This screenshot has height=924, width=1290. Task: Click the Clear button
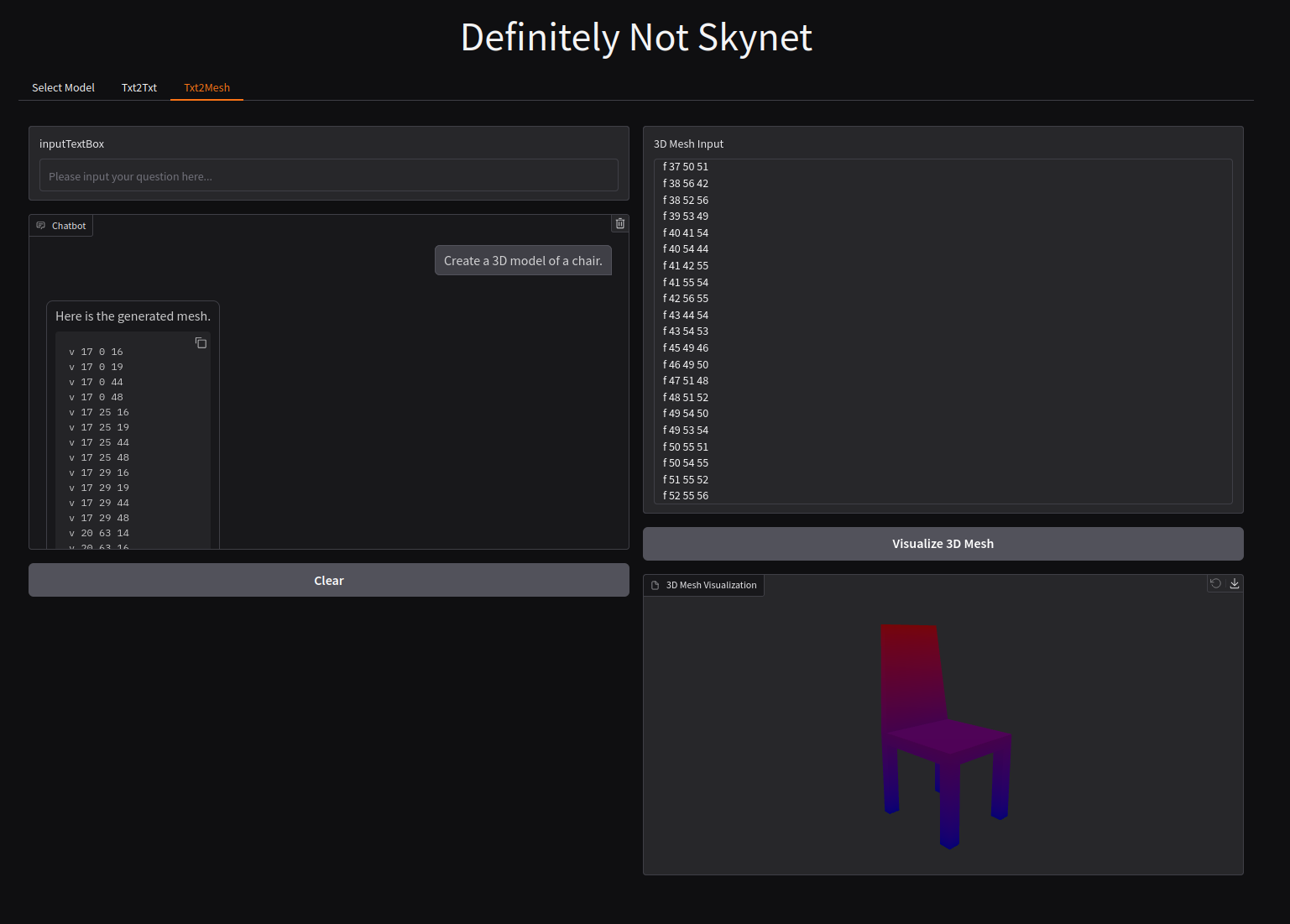[329, 580]
